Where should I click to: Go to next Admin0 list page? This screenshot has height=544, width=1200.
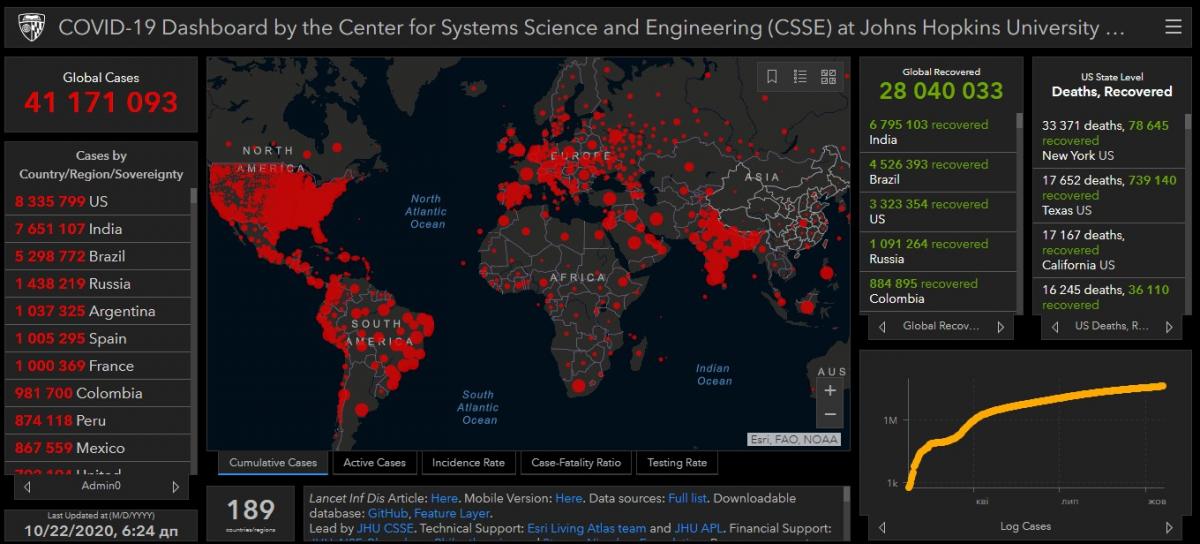pos(176,487)
